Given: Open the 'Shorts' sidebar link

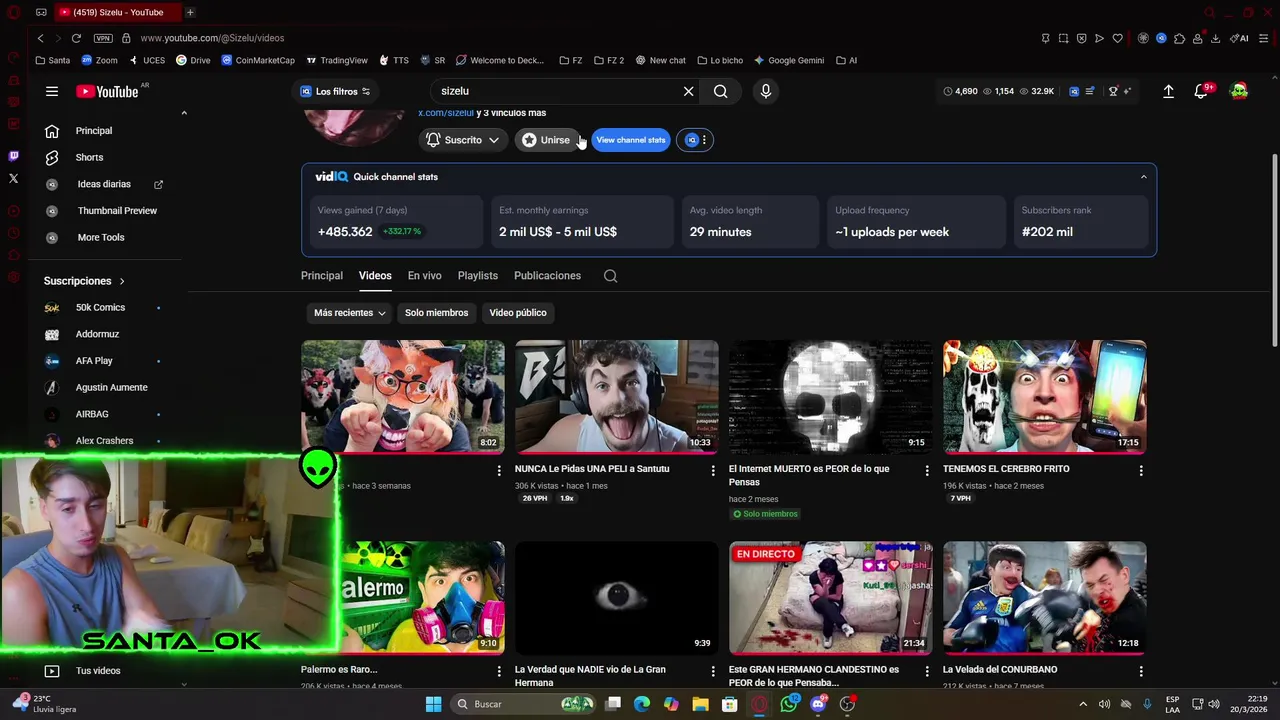Looking at the screenshot, I should coord(89,158).
